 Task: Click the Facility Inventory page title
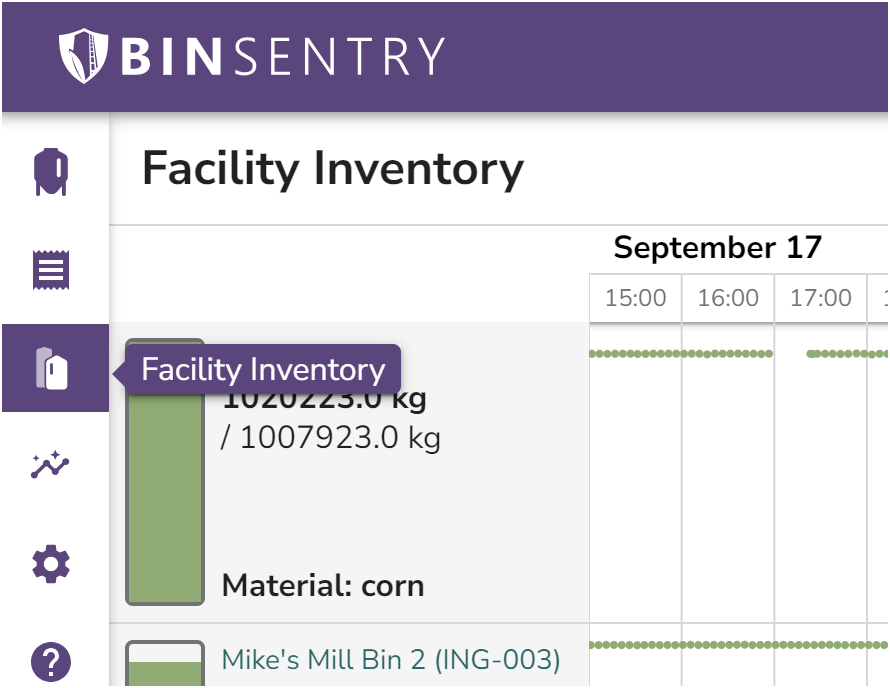tap(333, 169)
